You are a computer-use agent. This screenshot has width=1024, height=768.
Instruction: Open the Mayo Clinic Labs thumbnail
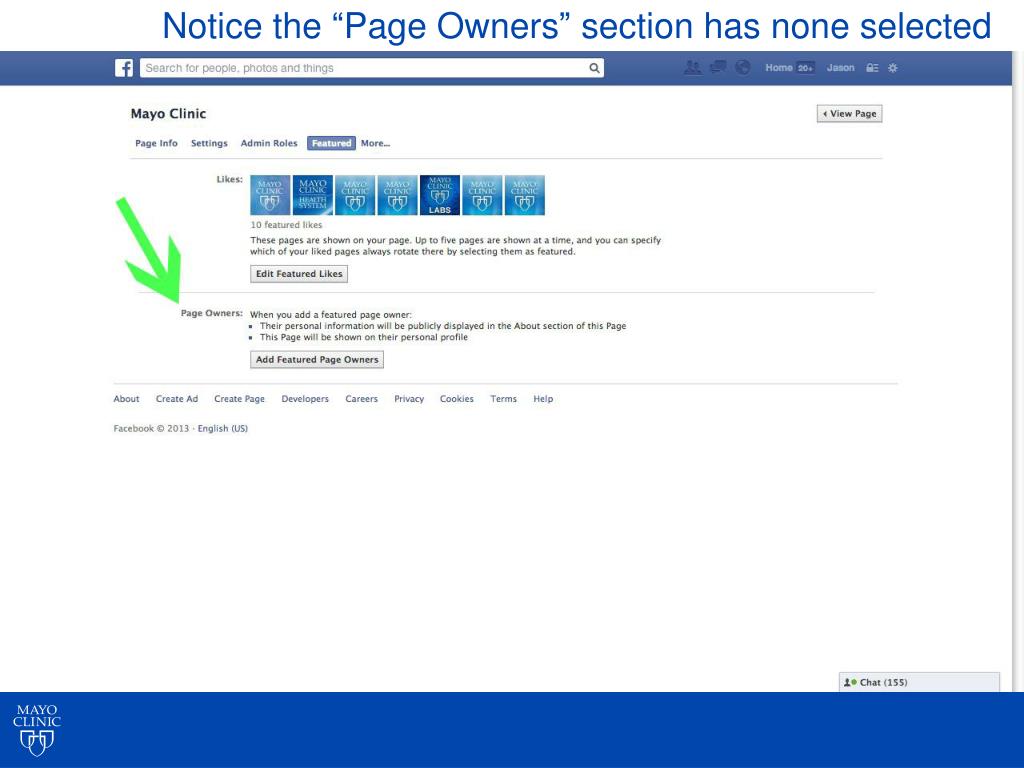coord(440,195)
